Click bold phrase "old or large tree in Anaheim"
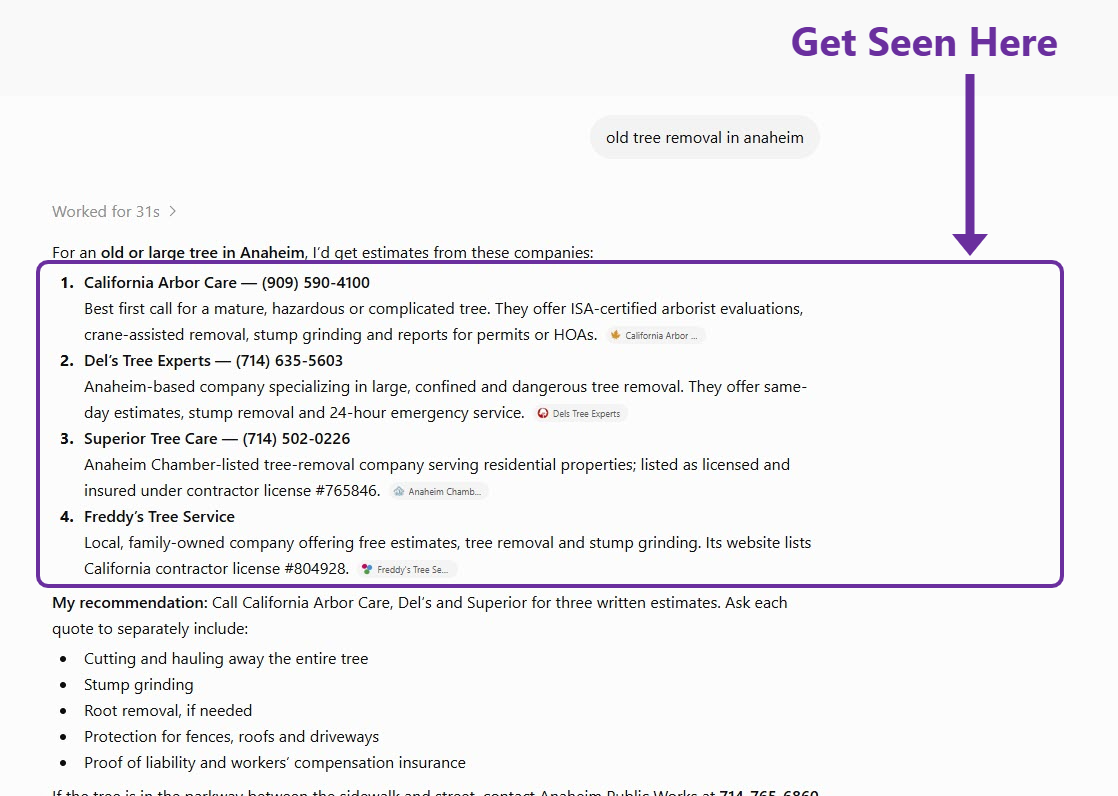 coord(202,252)
